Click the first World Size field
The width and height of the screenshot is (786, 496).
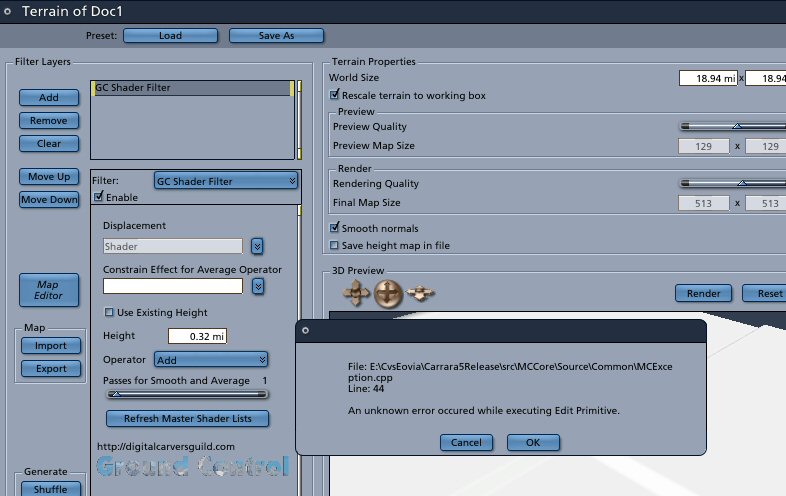tap(708, 78)
